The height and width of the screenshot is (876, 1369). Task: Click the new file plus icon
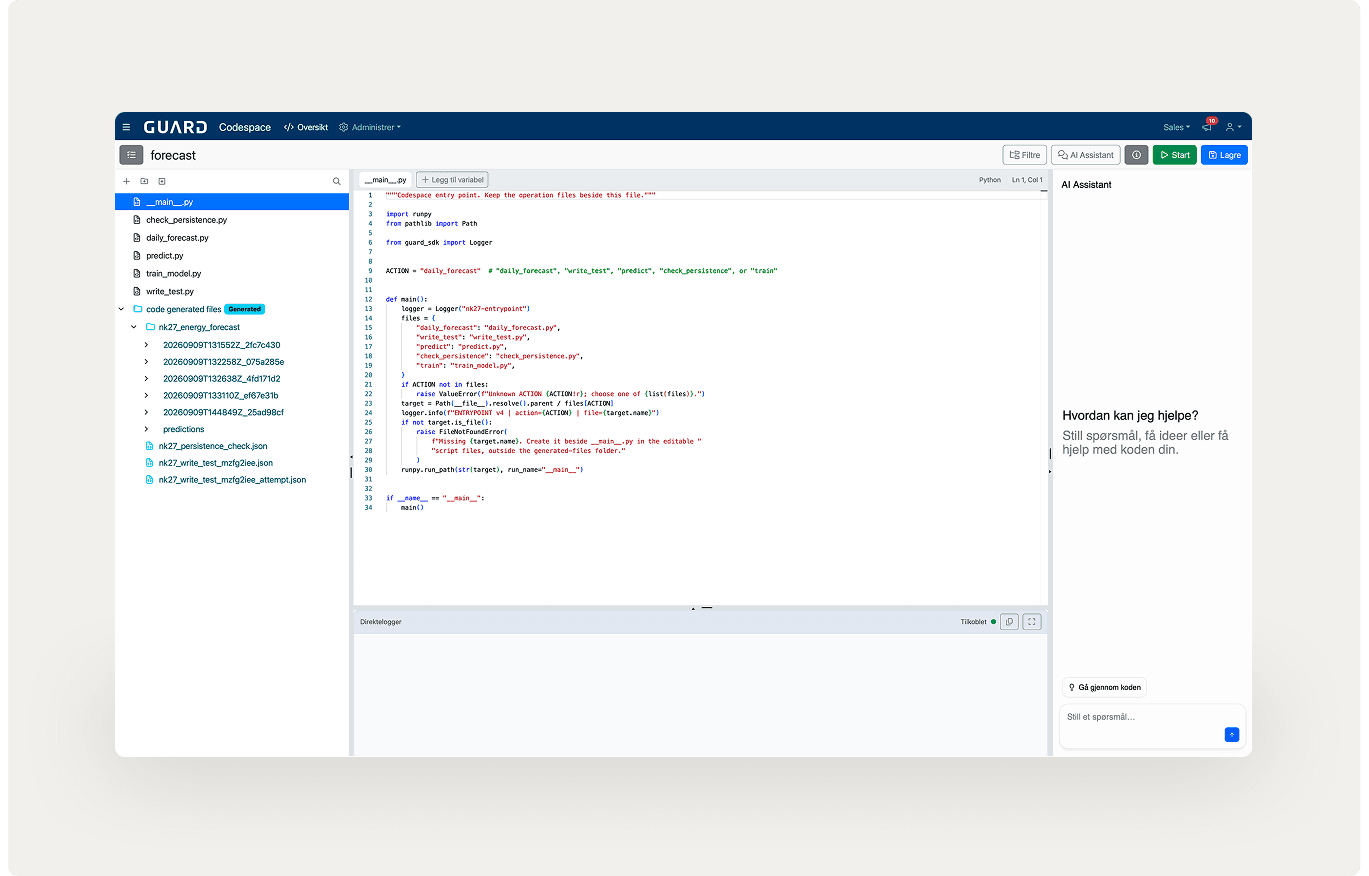tap(127, 181)
